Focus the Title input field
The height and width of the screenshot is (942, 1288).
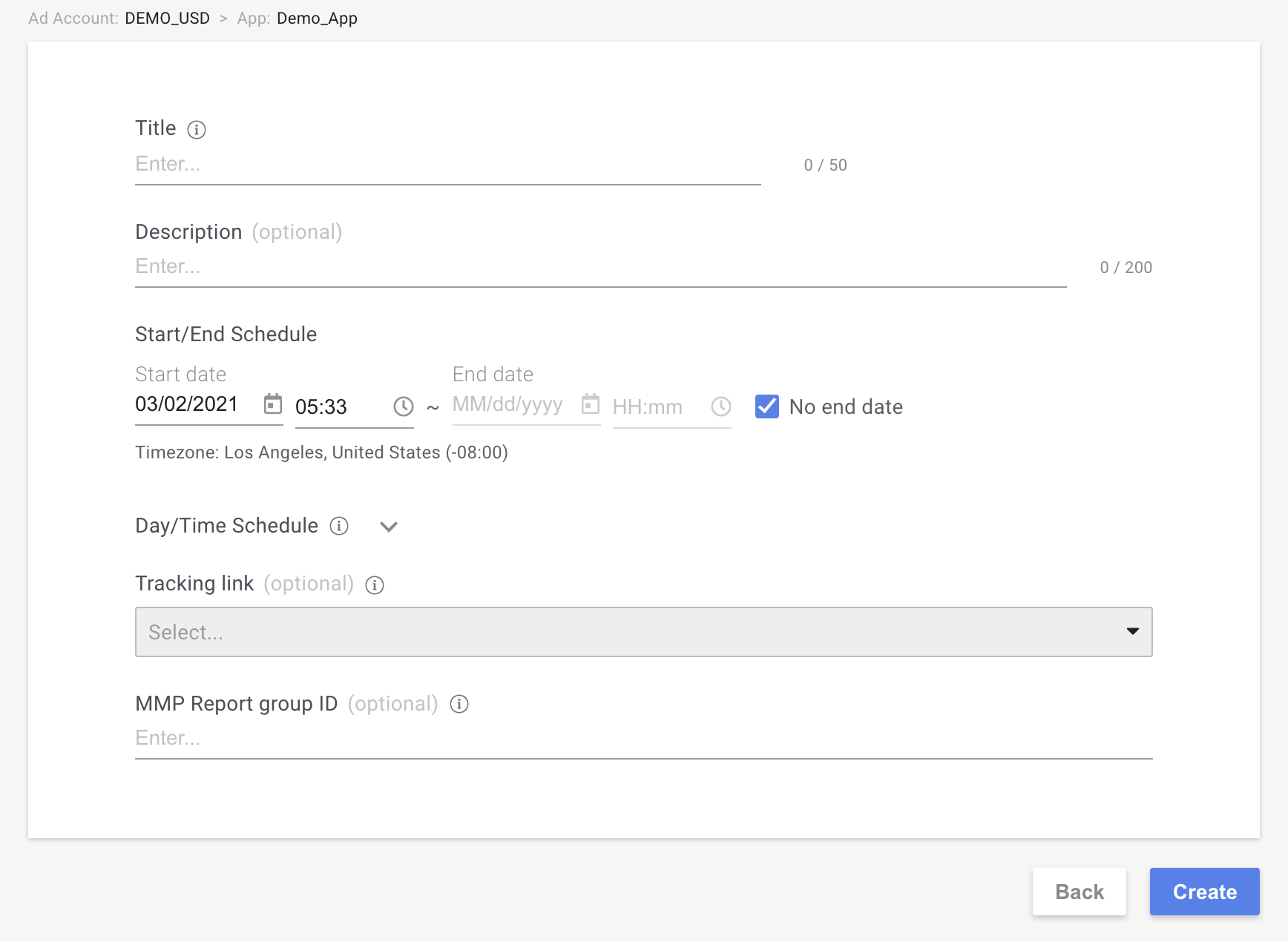pyautogui.click(x=447, y=164)
